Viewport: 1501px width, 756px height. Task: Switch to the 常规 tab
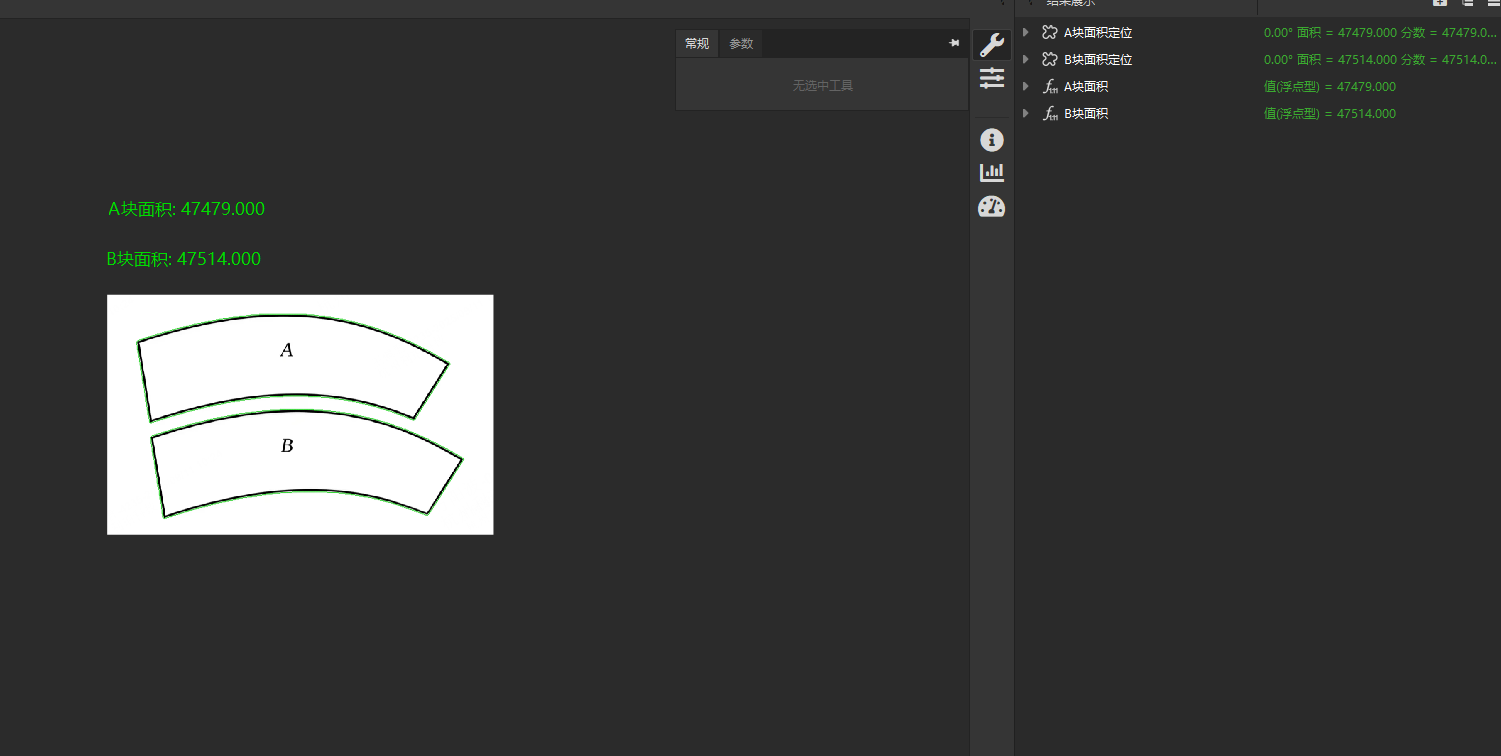[697, 44]
